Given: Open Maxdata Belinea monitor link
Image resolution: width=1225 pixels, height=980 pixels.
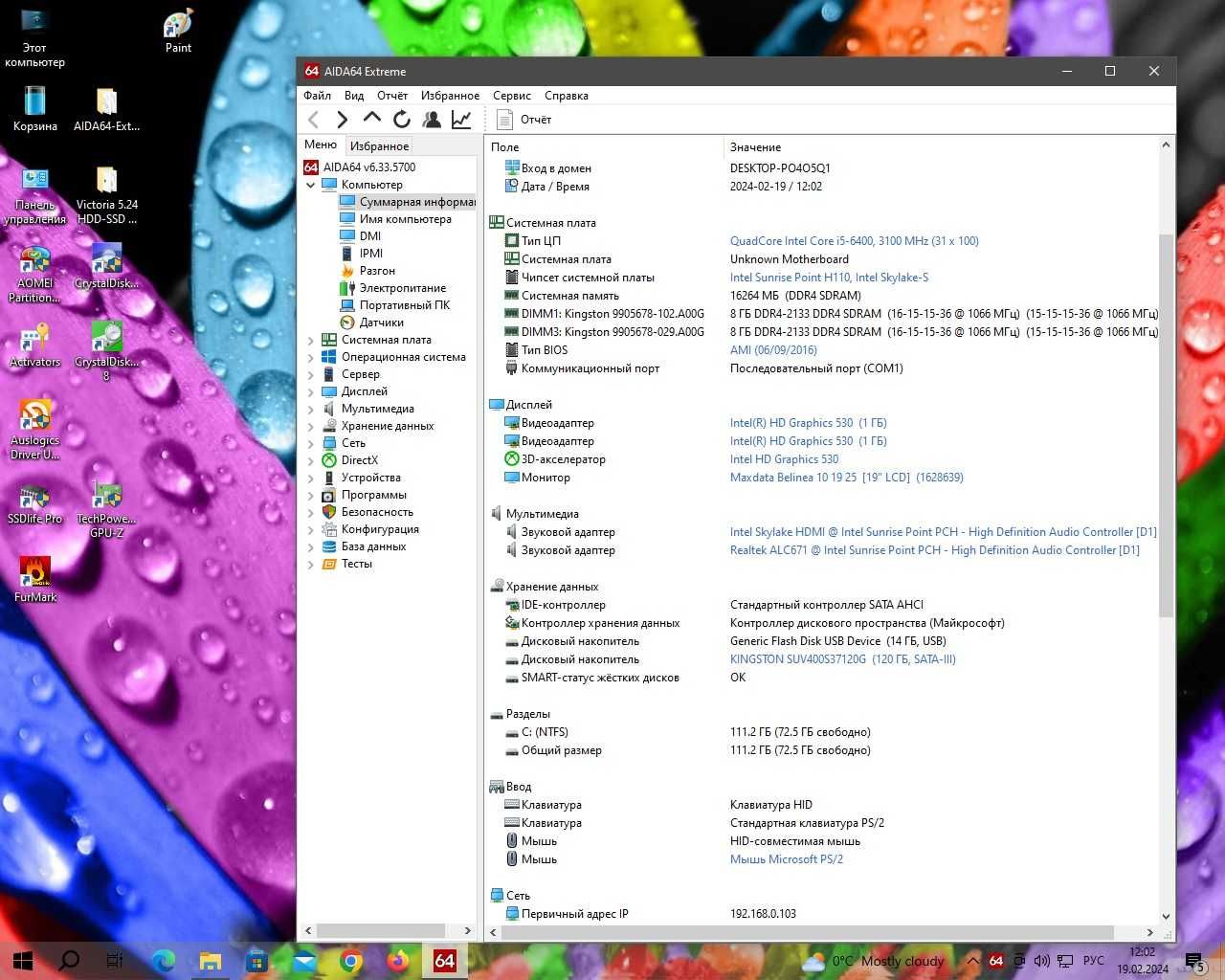Looking at the screenshot, I should tap(847, 478).
